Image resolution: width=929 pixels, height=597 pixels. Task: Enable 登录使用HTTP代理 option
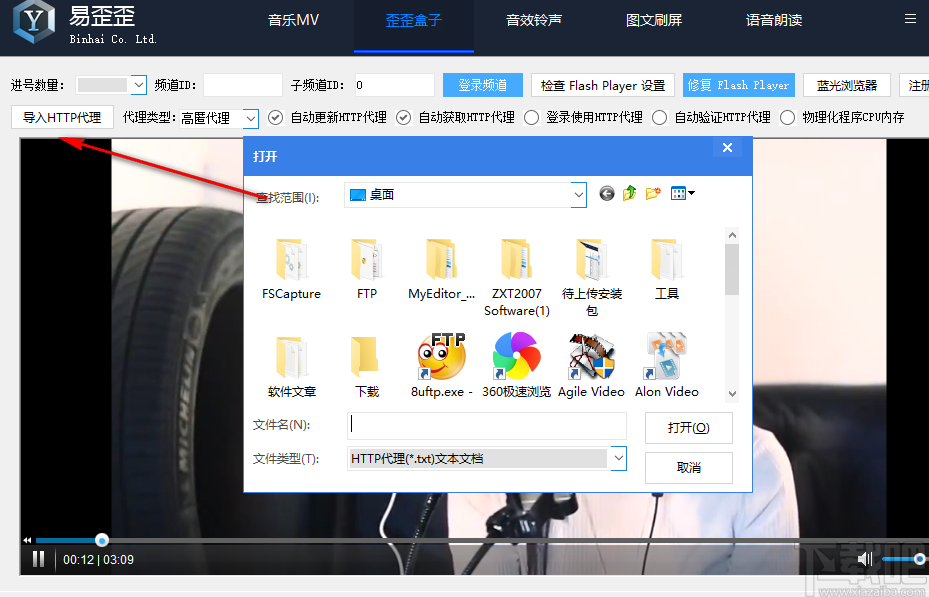(531, 117)
